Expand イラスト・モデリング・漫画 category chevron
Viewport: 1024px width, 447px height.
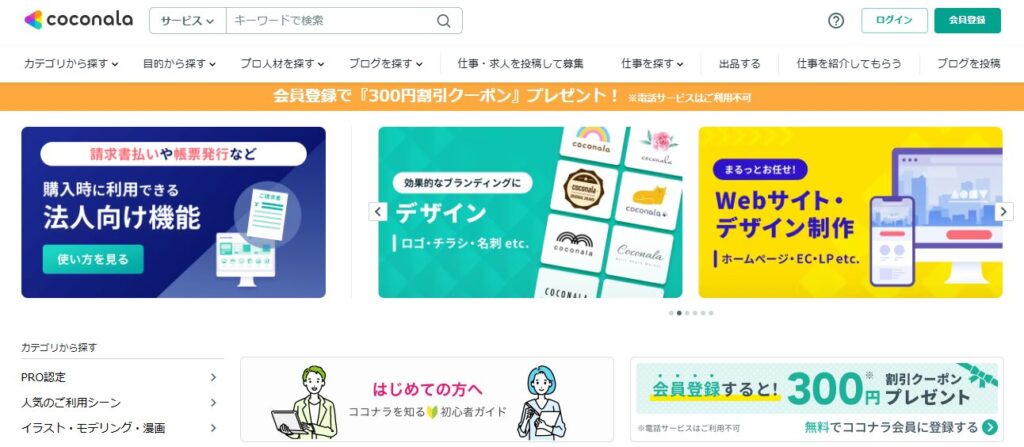(x=213, y=428)
